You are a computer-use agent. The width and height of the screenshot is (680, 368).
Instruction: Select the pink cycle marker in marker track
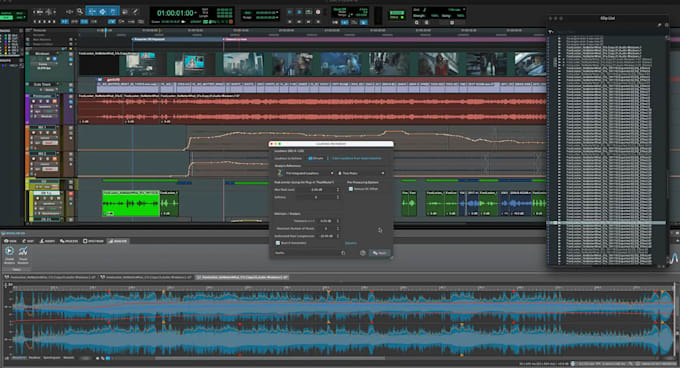pyautogui.click(x=384, y=39)
